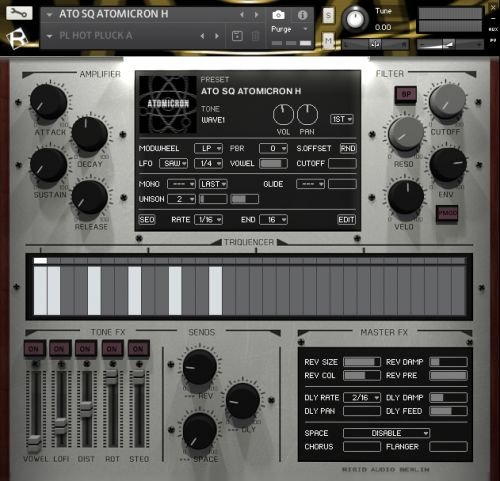
Task: Click the filter Cutoff knob
Action: (x=447, y=101)
